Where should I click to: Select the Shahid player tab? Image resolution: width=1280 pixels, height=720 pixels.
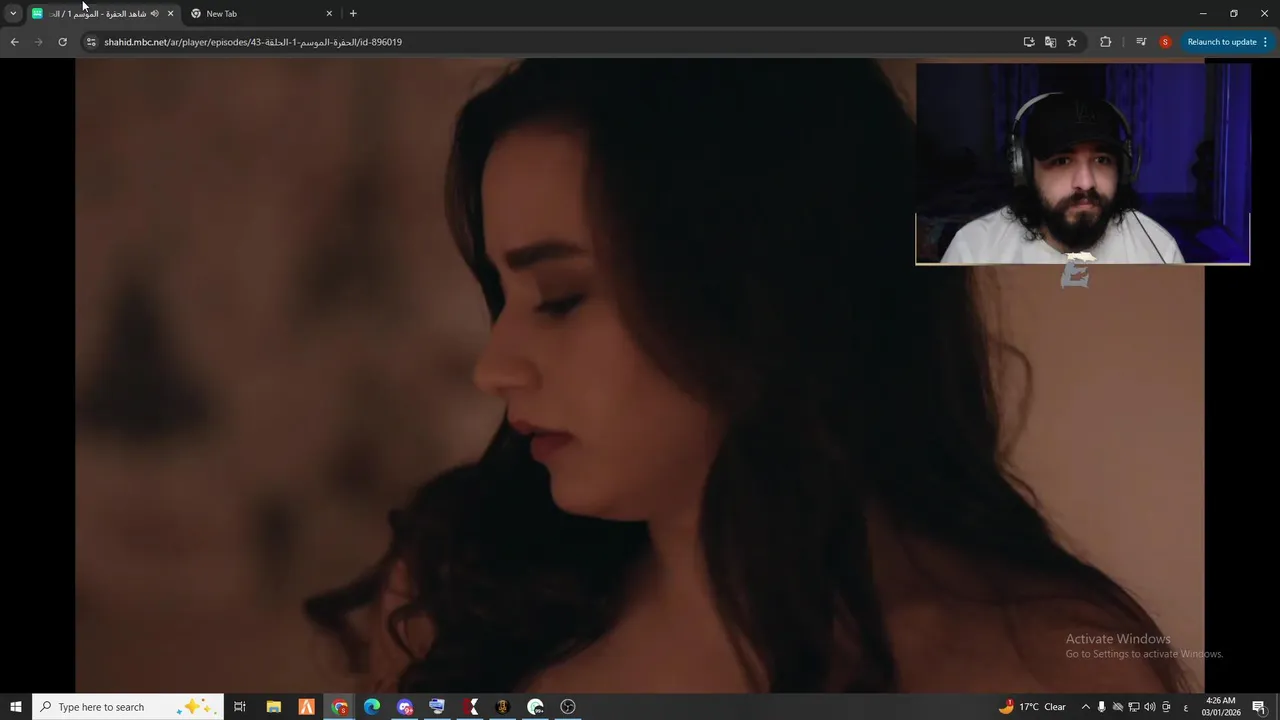tap(102, 13)
